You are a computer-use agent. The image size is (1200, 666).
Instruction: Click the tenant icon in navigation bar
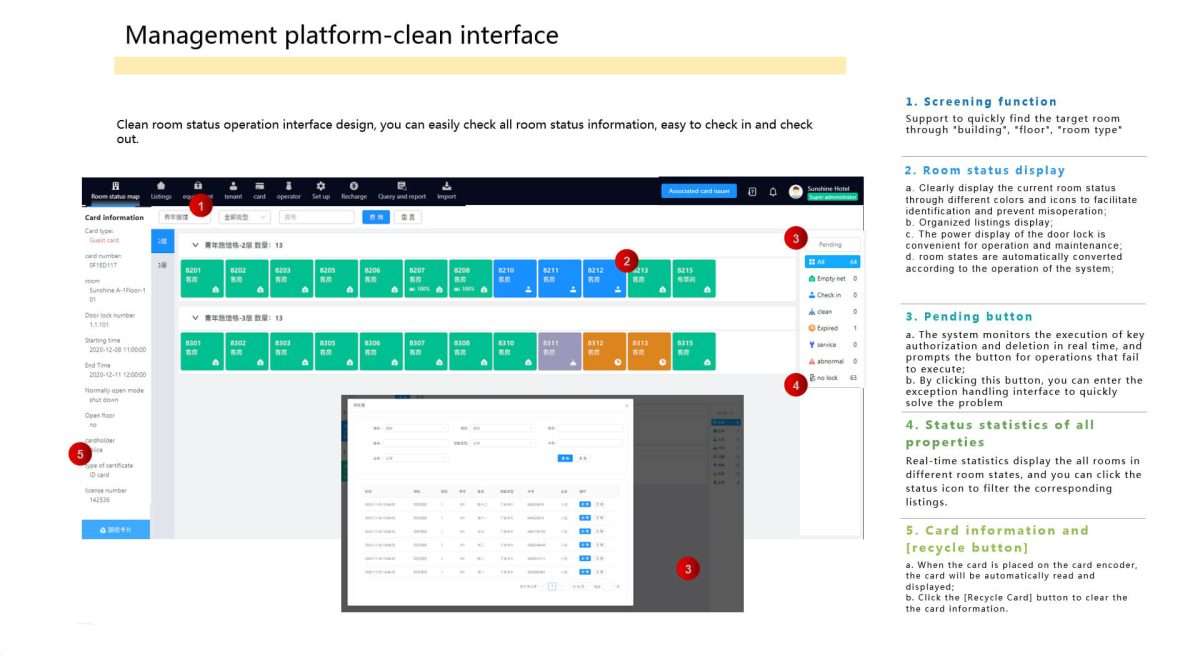point(233,186)
